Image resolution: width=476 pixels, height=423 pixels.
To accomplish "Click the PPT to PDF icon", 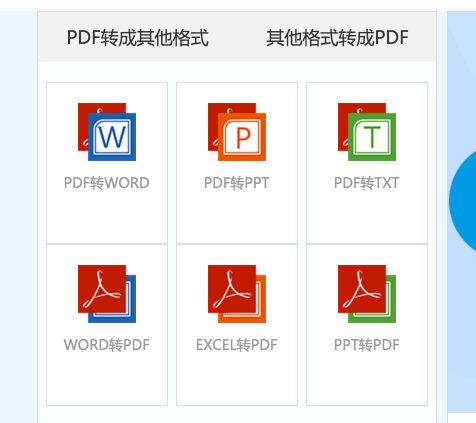I will point(367,294).
